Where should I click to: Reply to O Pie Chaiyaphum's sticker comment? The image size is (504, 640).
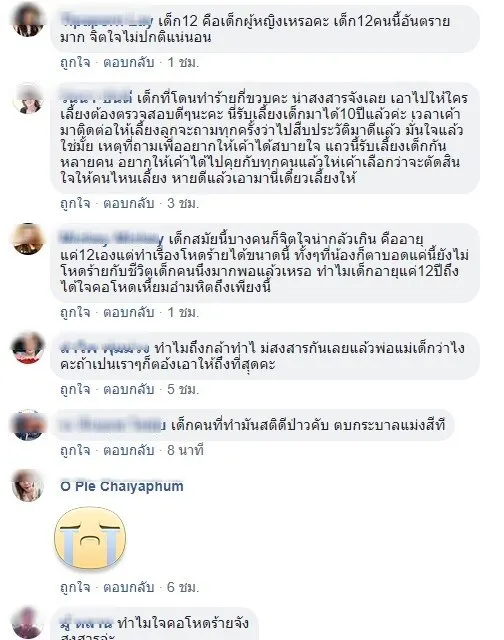pyautogui.click(x=129, y=587)
